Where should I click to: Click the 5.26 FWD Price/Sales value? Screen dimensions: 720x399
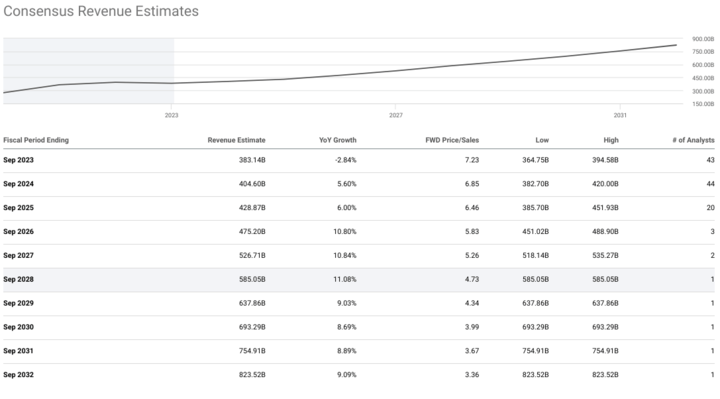pyautogui.click(x=472, y=256)
